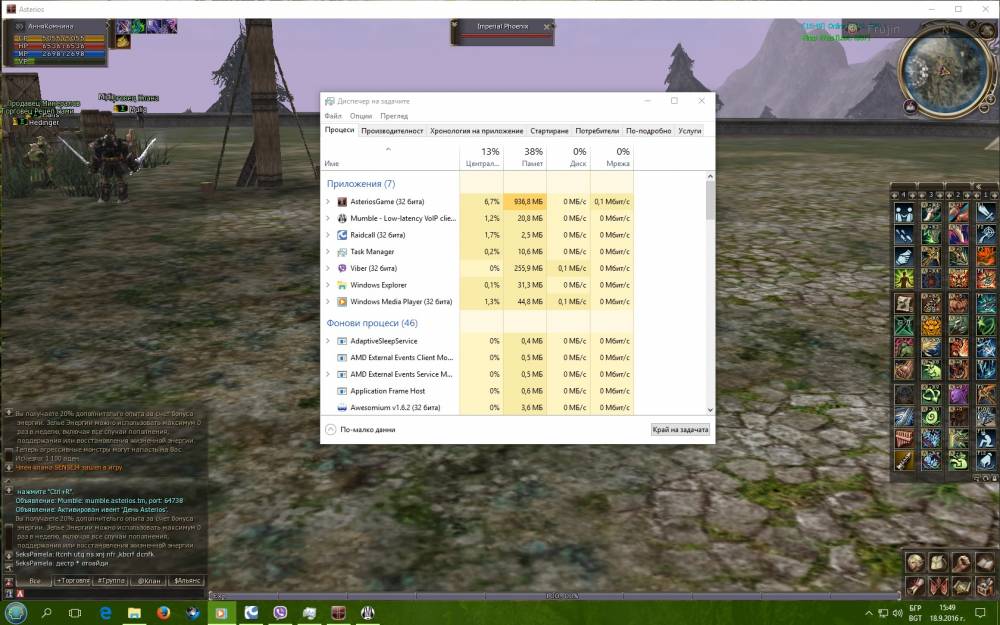
Task: Click the 255,9 МБ memory value for Viber
Action: (524, 268)
